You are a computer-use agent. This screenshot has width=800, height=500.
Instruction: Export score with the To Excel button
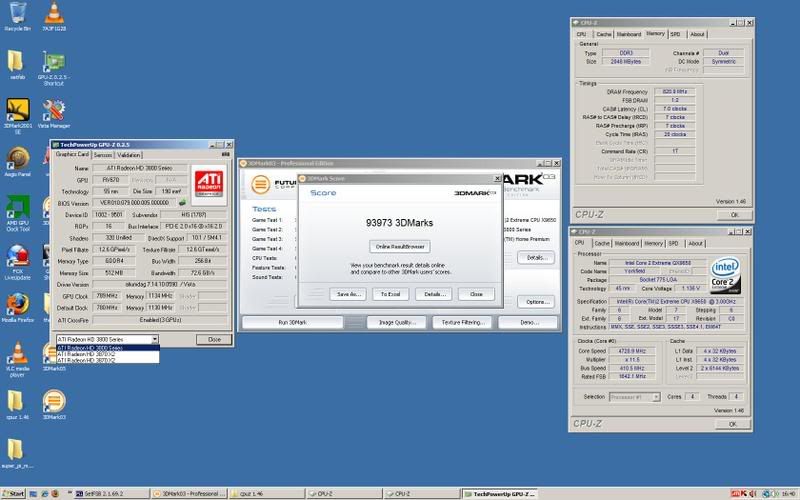pyautogui.click(x=390, y=294)
